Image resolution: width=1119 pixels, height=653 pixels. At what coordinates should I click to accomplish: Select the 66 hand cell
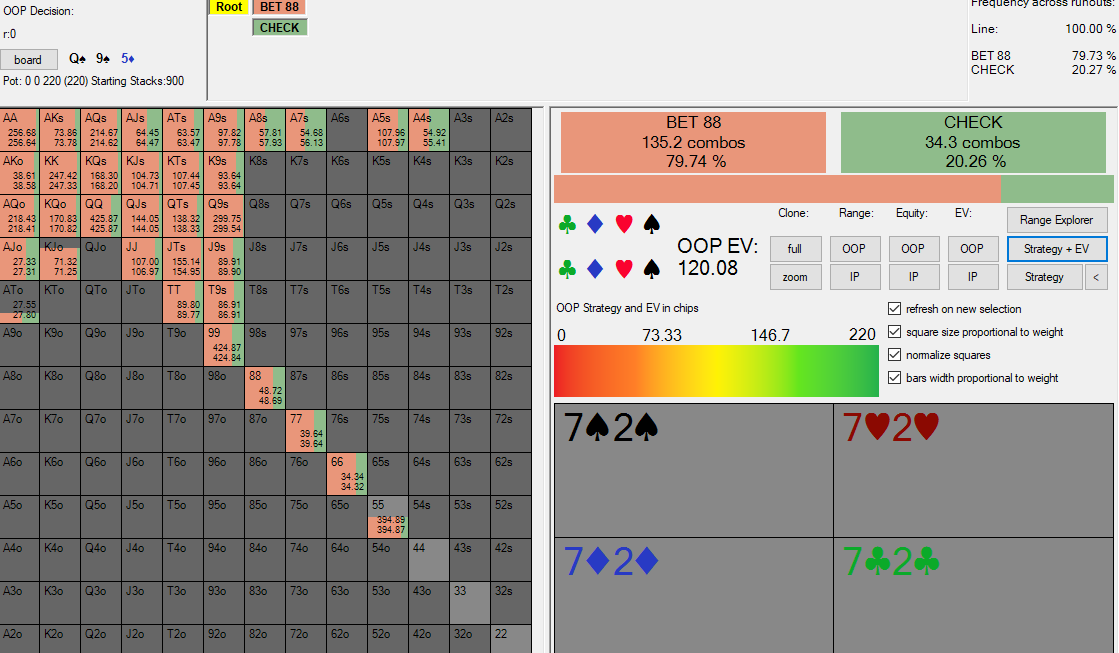coord(347,473)
